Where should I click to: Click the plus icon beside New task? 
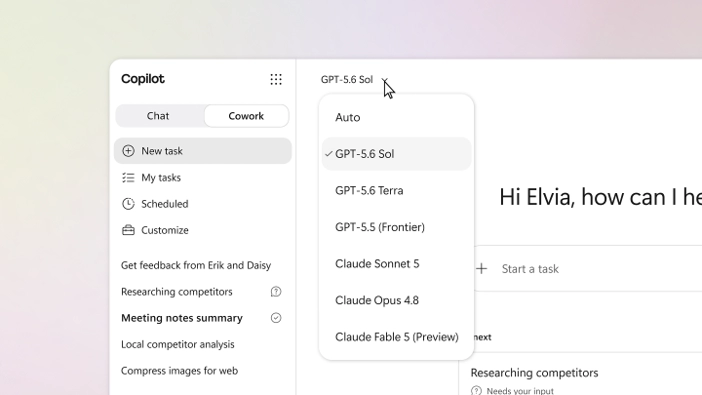128,151
